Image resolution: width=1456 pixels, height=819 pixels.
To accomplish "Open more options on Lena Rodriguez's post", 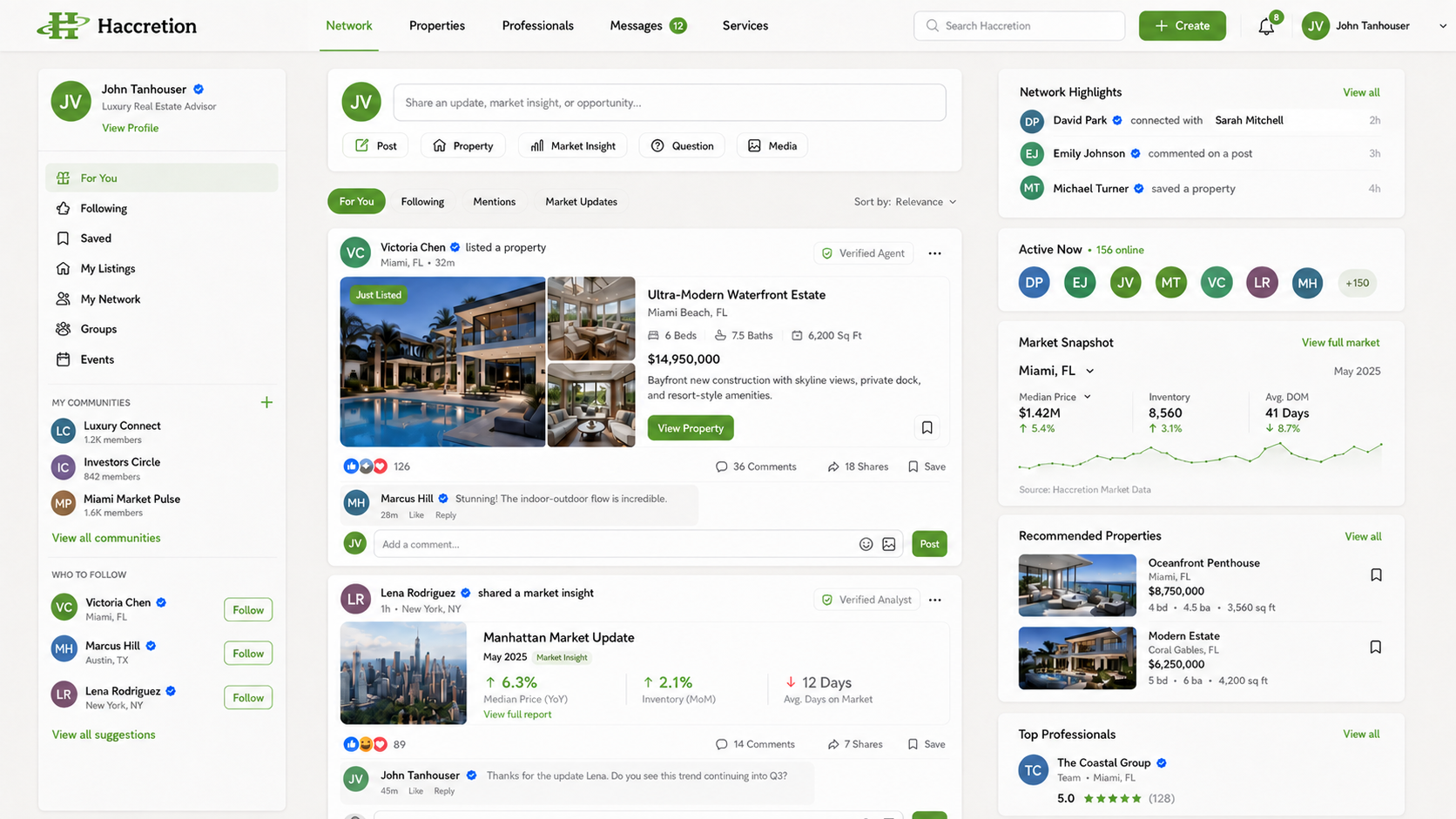I will point(934,600).
